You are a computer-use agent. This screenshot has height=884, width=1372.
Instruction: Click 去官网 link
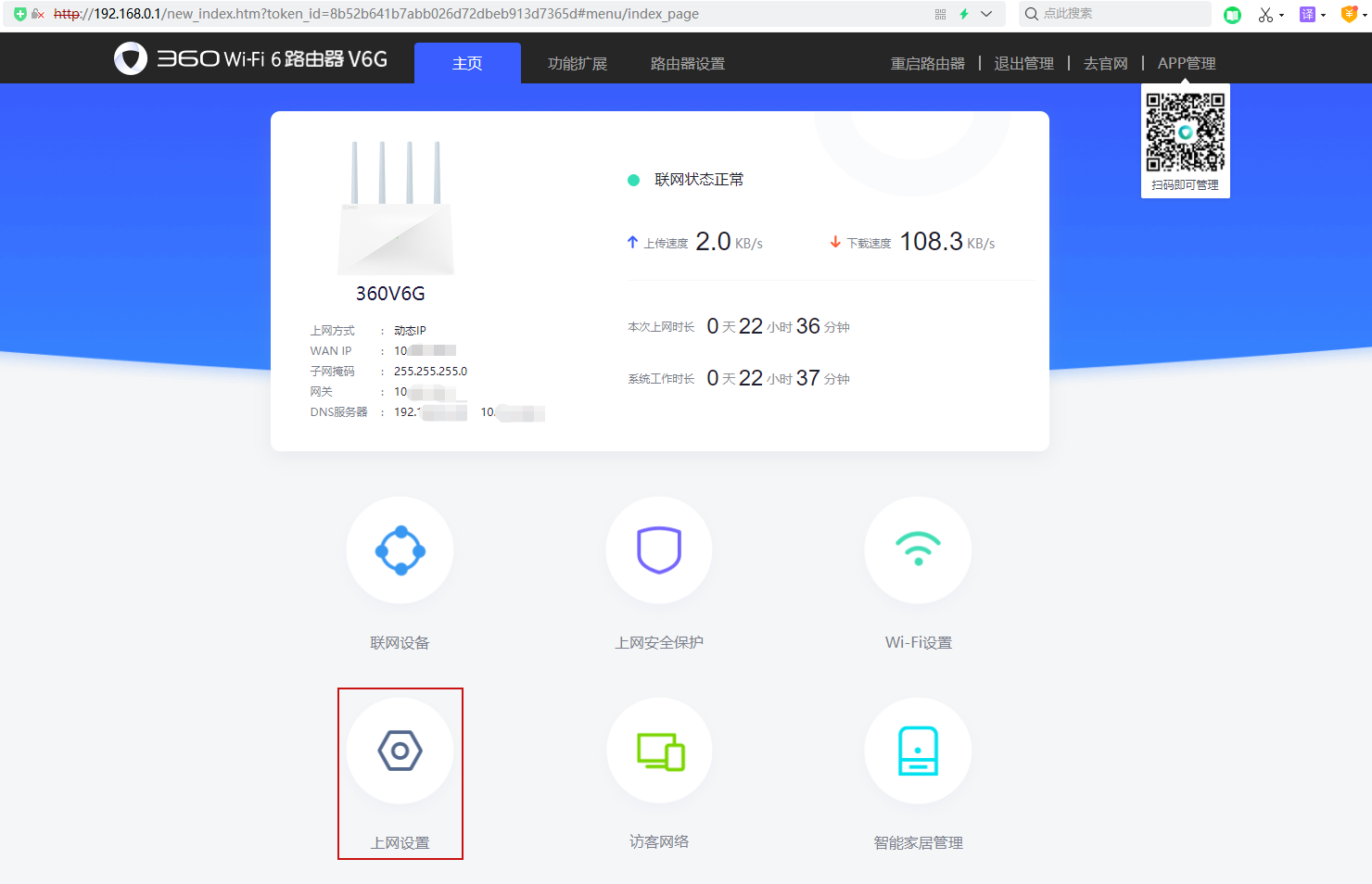pyautogui.click(x=1105, y=63)
